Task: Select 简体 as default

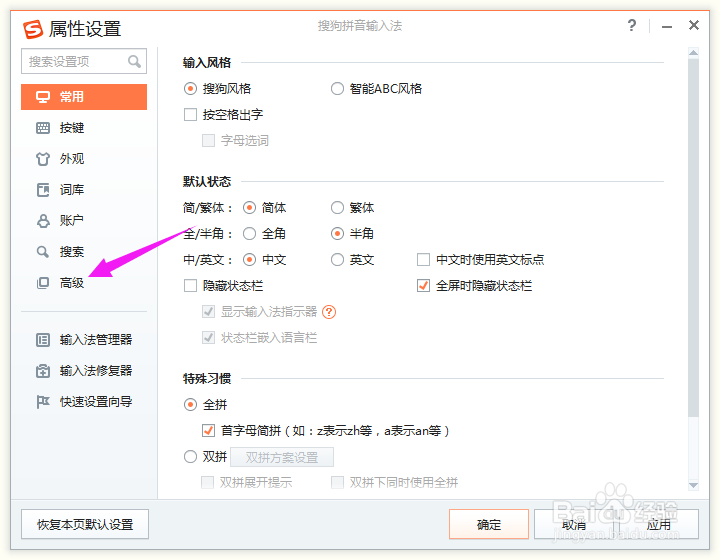Action: [x=249, y=208]
